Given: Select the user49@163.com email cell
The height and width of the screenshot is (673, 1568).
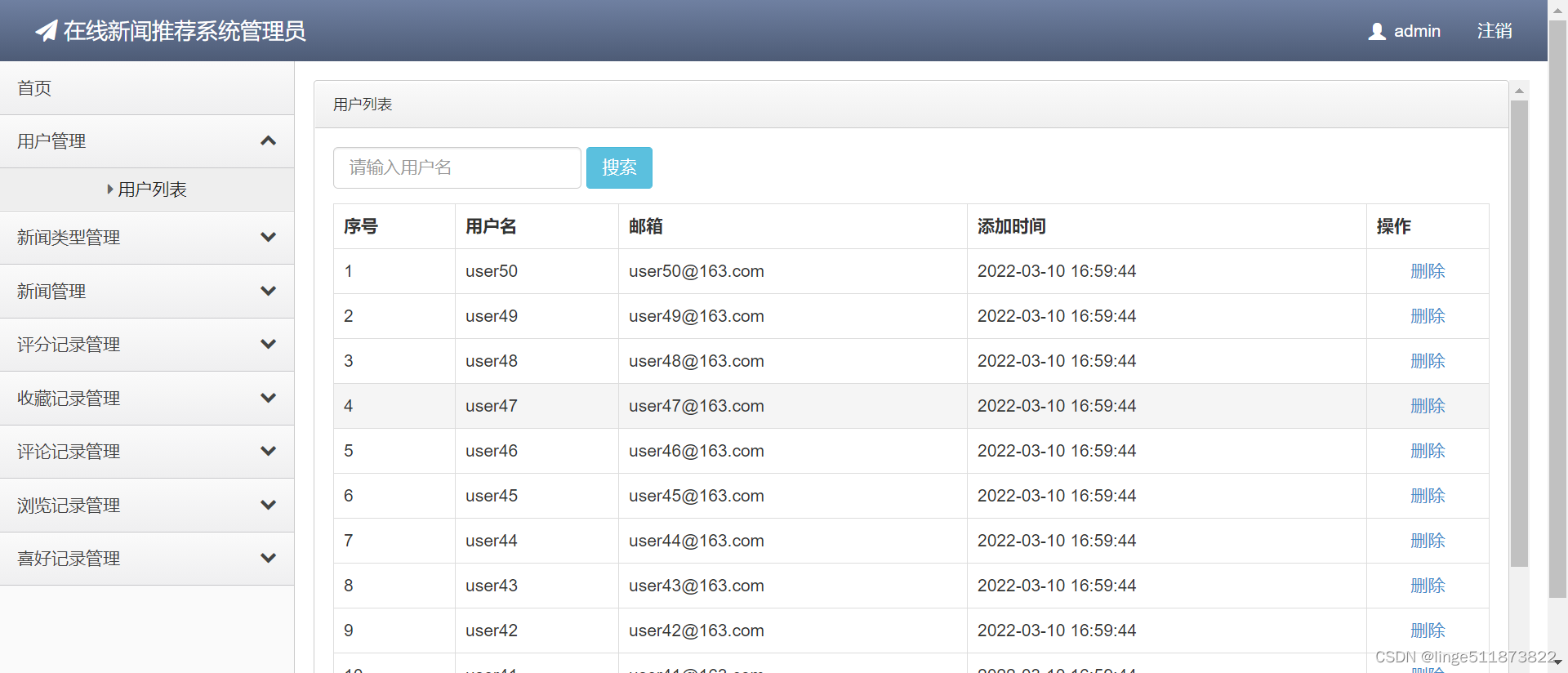Looking at the screenshot, I should click(x=793, y=316).
